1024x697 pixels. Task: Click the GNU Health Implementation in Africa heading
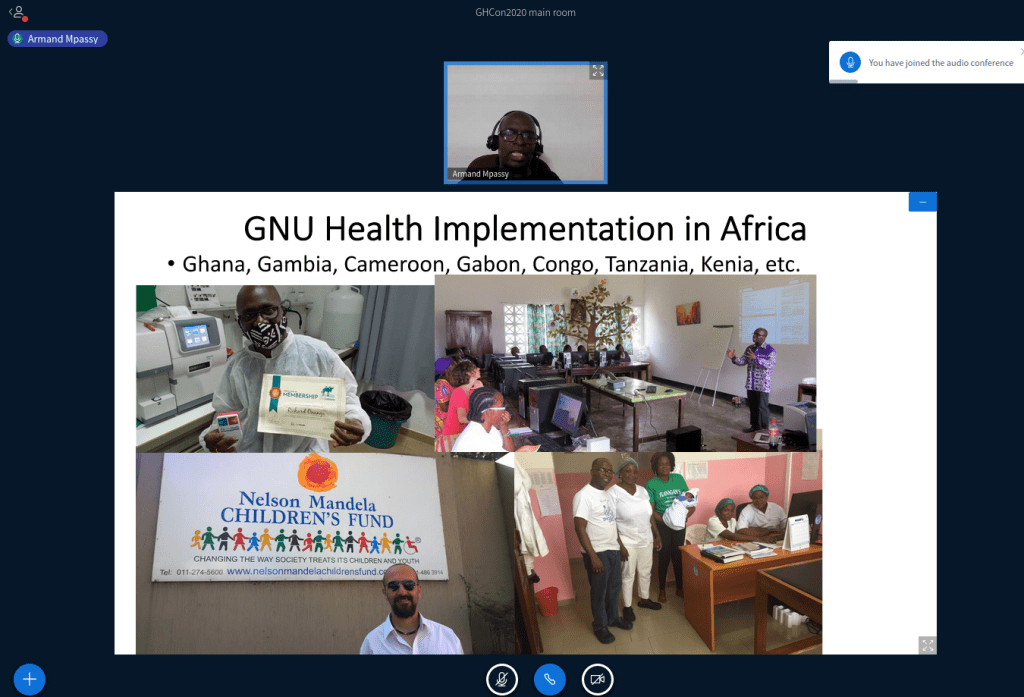point(525,229)
